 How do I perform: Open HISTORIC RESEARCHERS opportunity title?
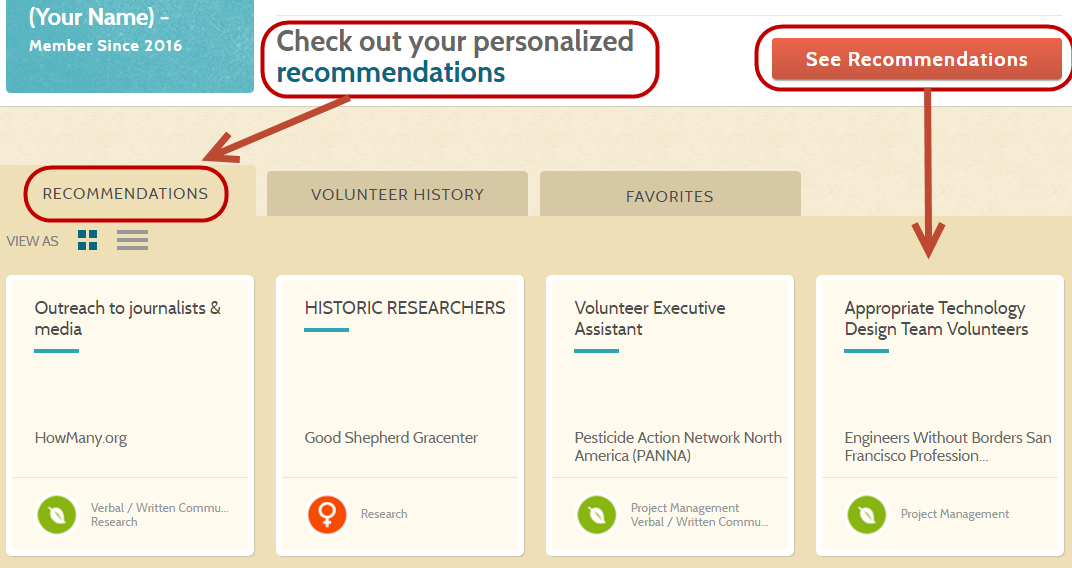(x=405, y=308)
